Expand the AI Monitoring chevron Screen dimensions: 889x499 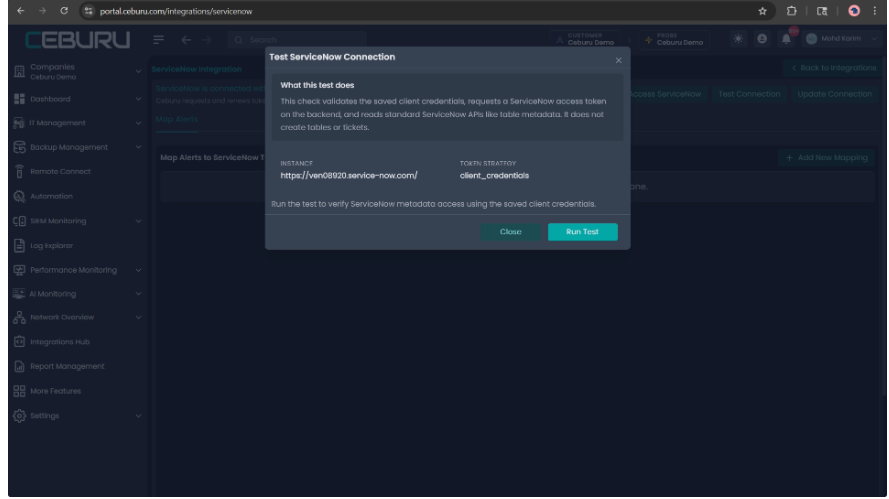point(138,294)
